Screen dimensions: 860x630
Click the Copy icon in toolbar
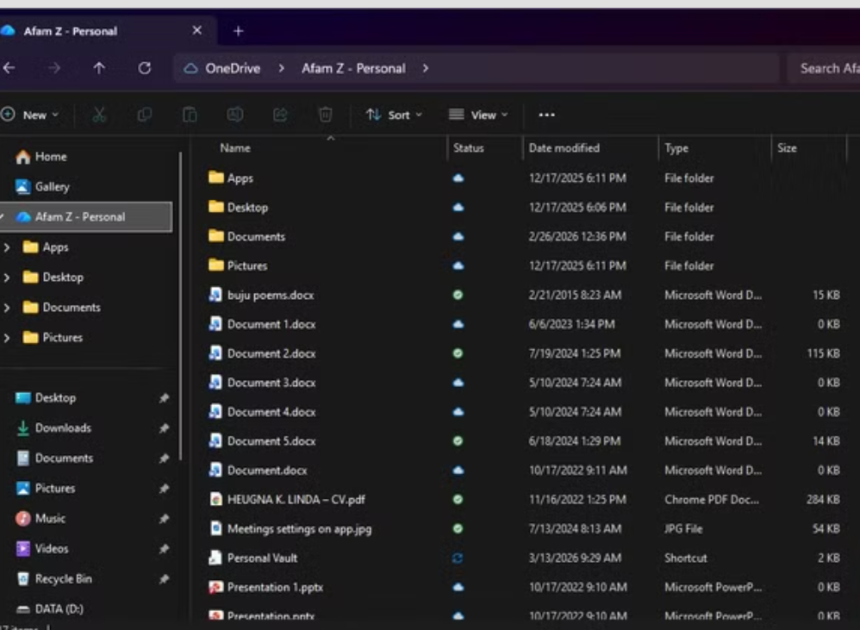(x=145, y=115)
